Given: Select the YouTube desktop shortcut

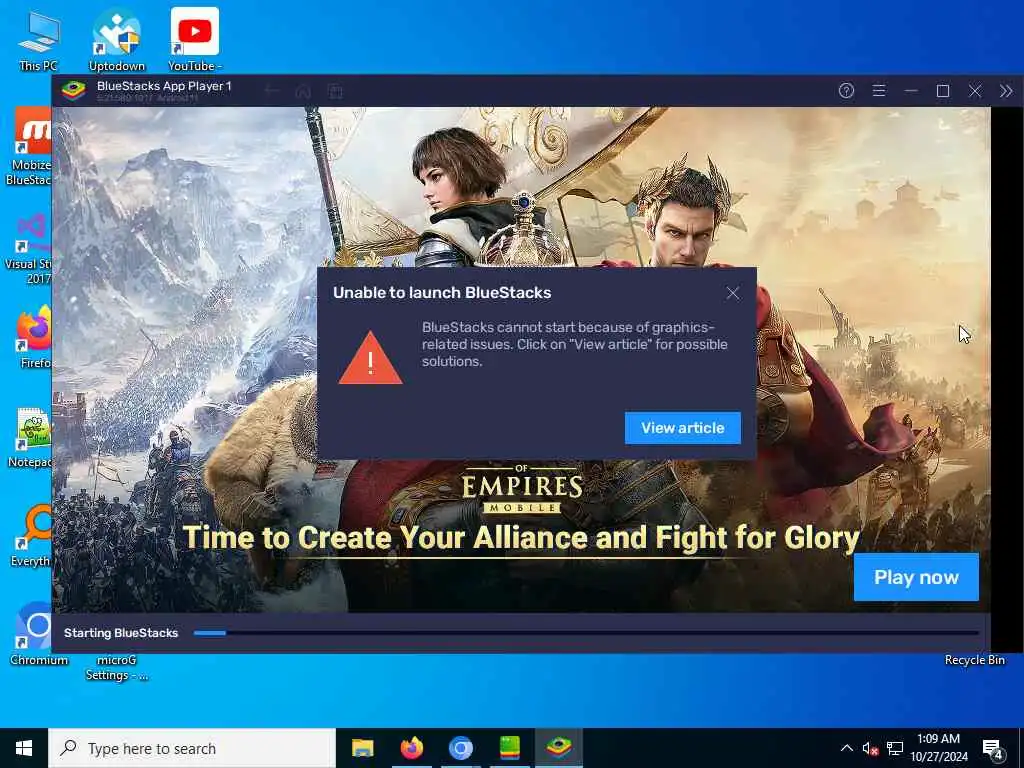Looking at the screenshot, I should 195,39.
